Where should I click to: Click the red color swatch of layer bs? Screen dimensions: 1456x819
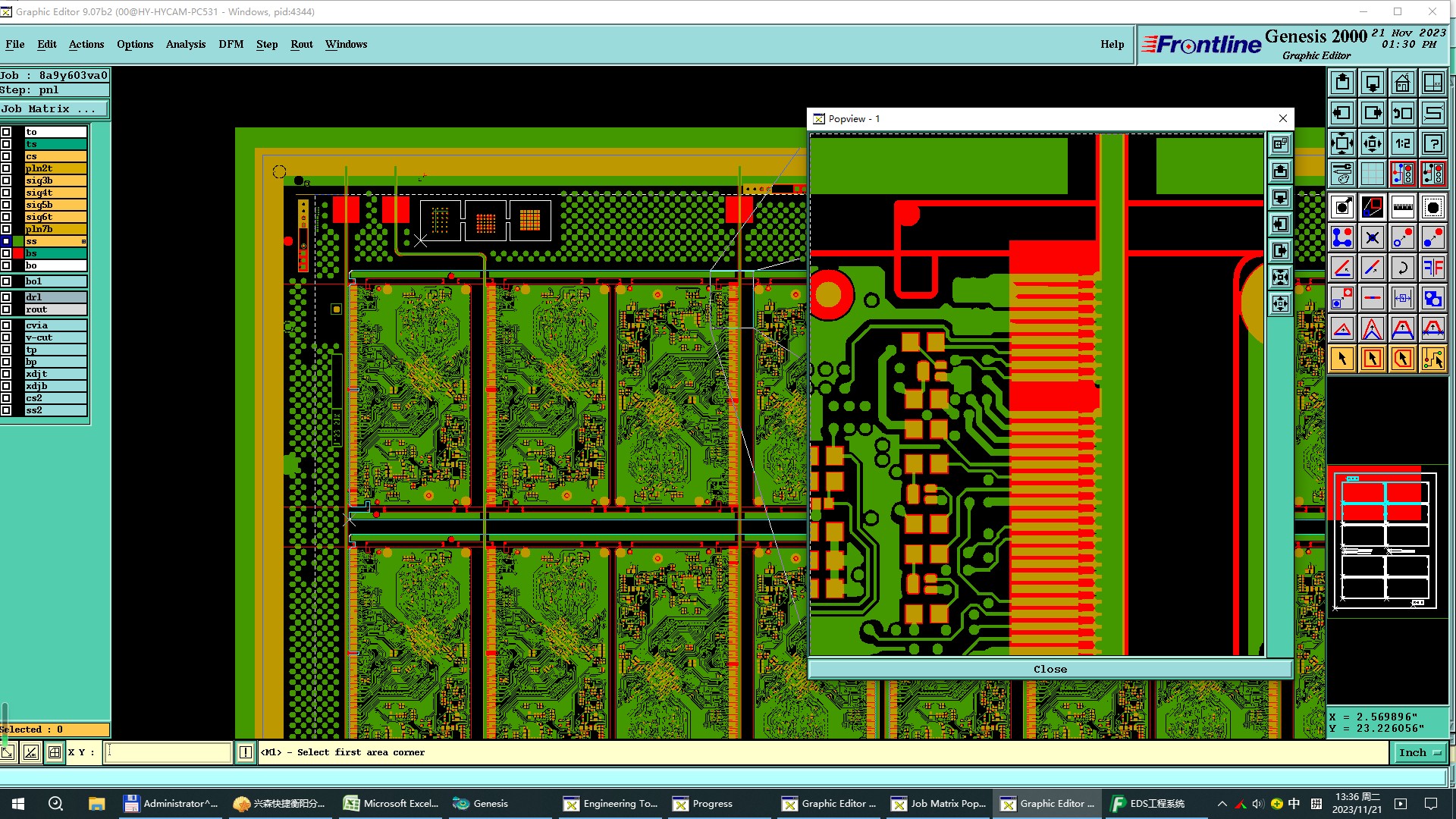18,253
